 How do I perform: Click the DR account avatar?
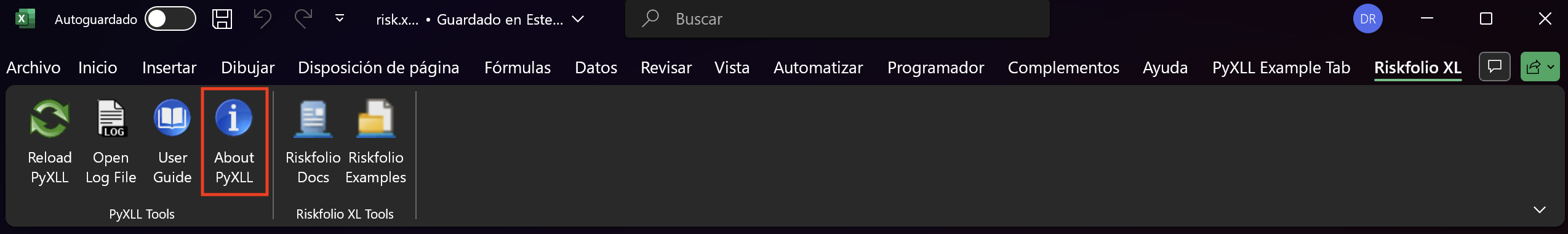click(x=1368, y=19)
